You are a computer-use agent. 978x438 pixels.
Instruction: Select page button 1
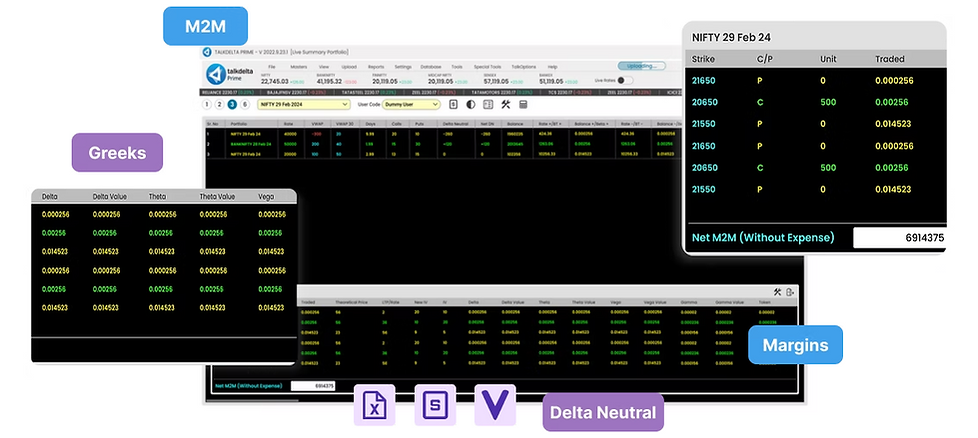pyautogui.click(x=206, y=104)
